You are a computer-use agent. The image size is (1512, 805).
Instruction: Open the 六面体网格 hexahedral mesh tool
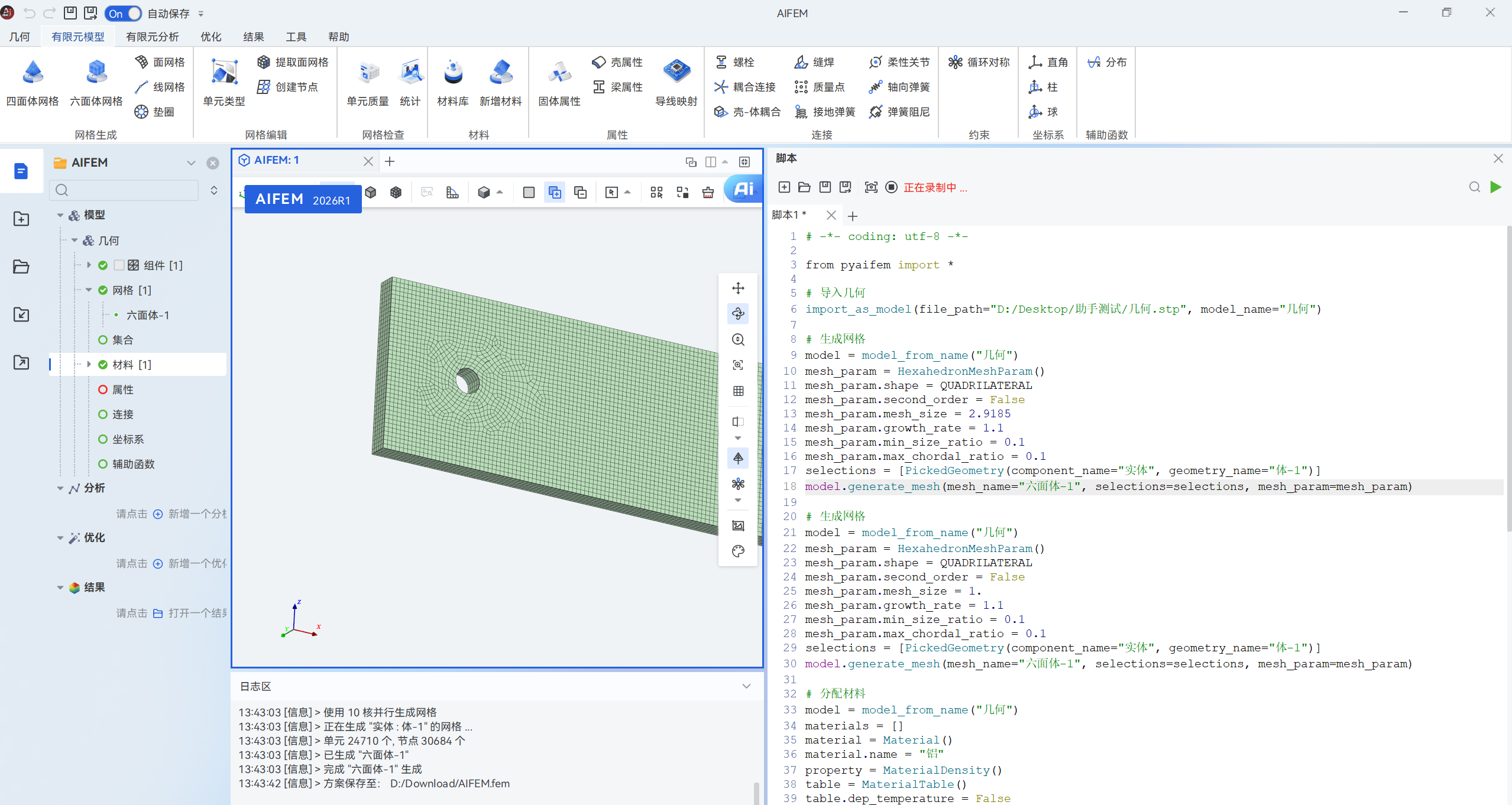pyautogui.click(x=96, y=83)
